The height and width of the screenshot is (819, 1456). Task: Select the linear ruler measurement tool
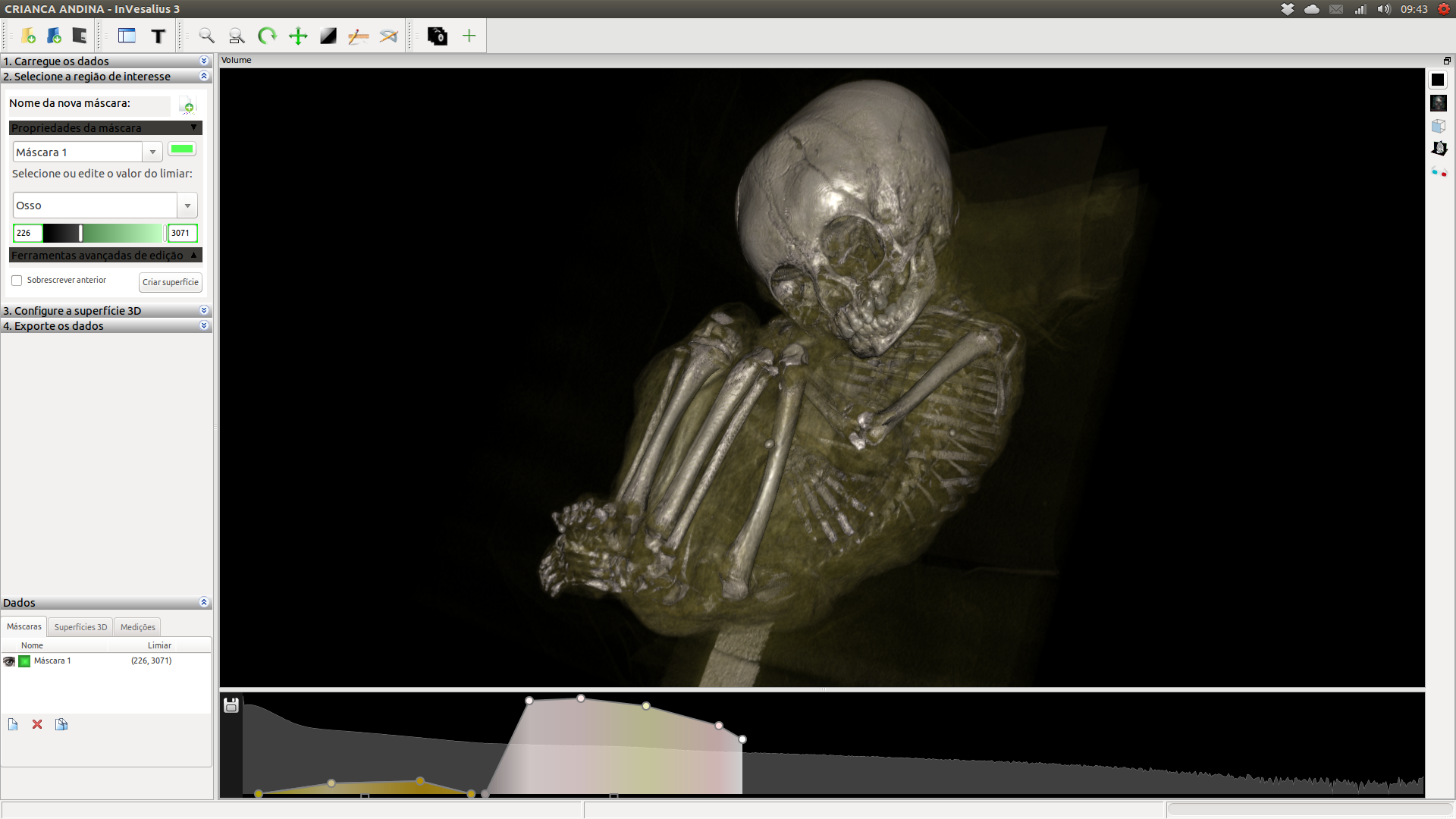point(358,36)
